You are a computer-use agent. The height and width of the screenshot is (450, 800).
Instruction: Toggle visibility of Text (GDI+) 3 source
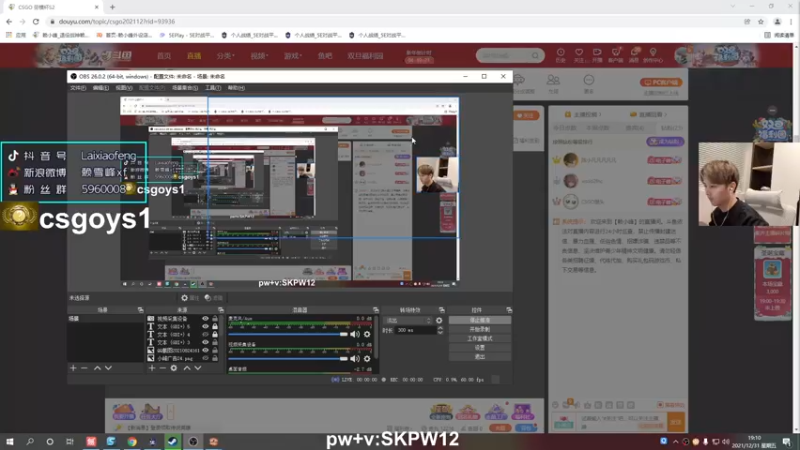[x=205, y=342]
